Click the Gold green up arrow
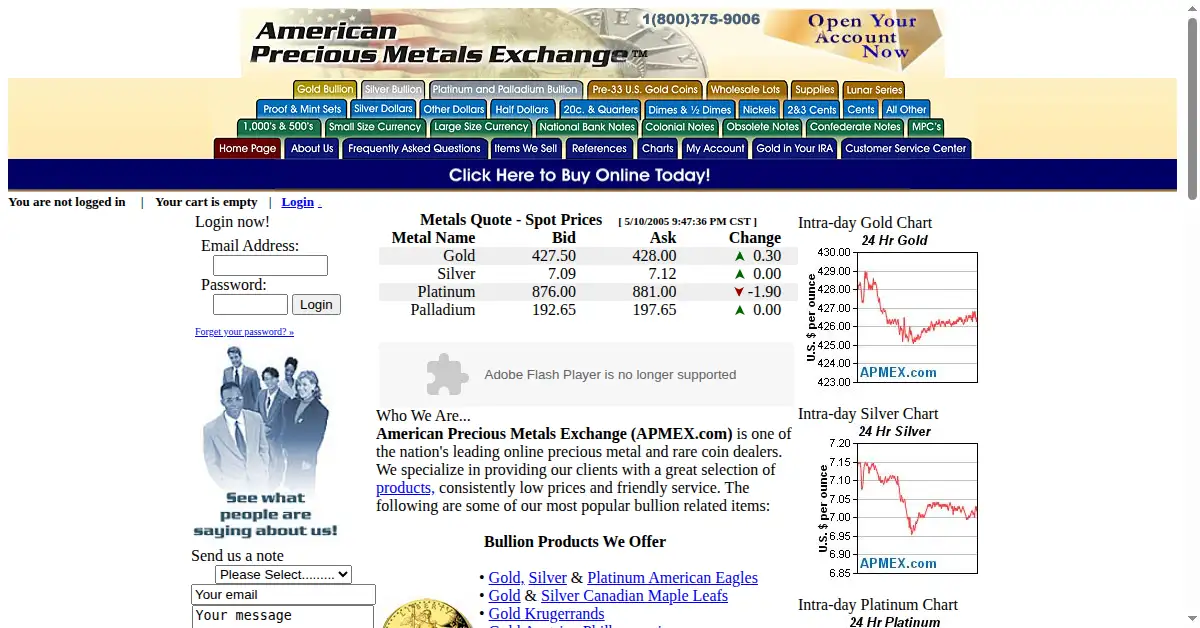This screenshot has width=1200, height=628. (740, 256)
